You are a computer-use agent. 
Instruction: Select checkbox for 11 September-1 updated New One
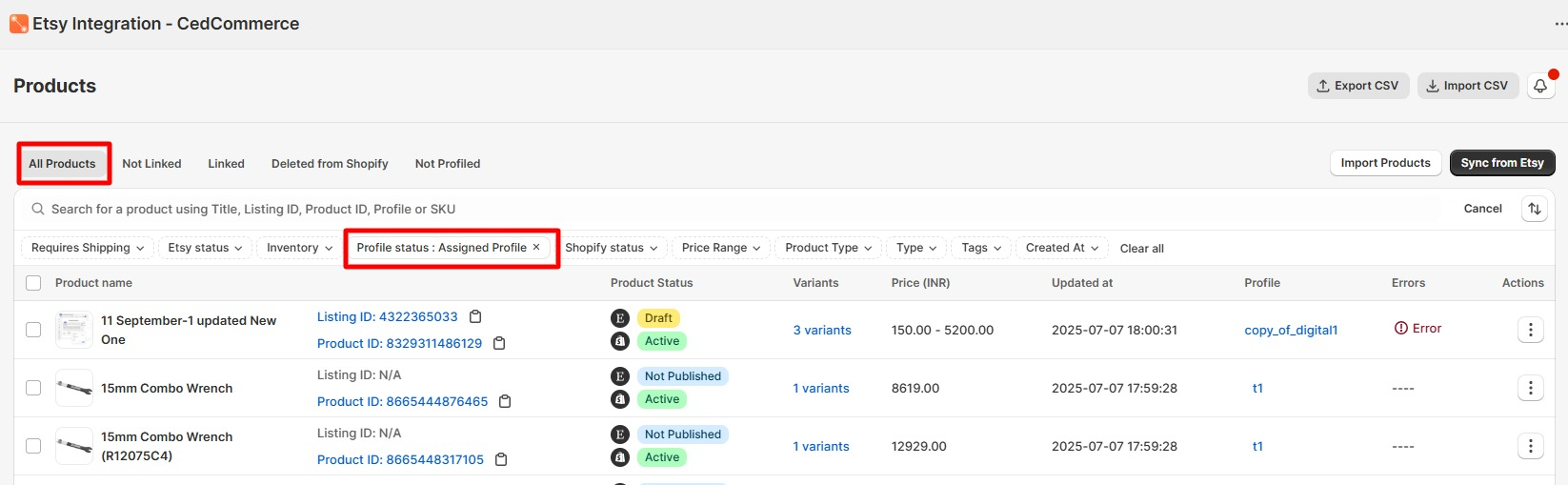coord(33,330)
